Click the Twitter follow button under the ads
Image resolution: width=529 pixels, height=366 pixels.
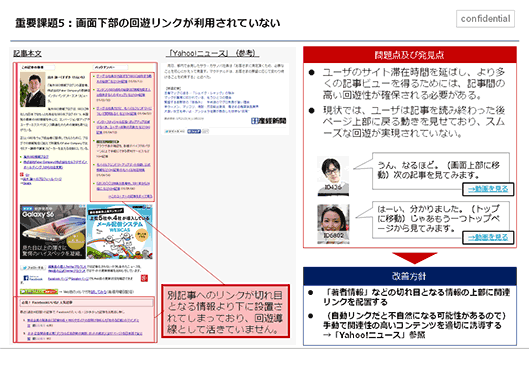pyautogui.click(x=33, y=268)
